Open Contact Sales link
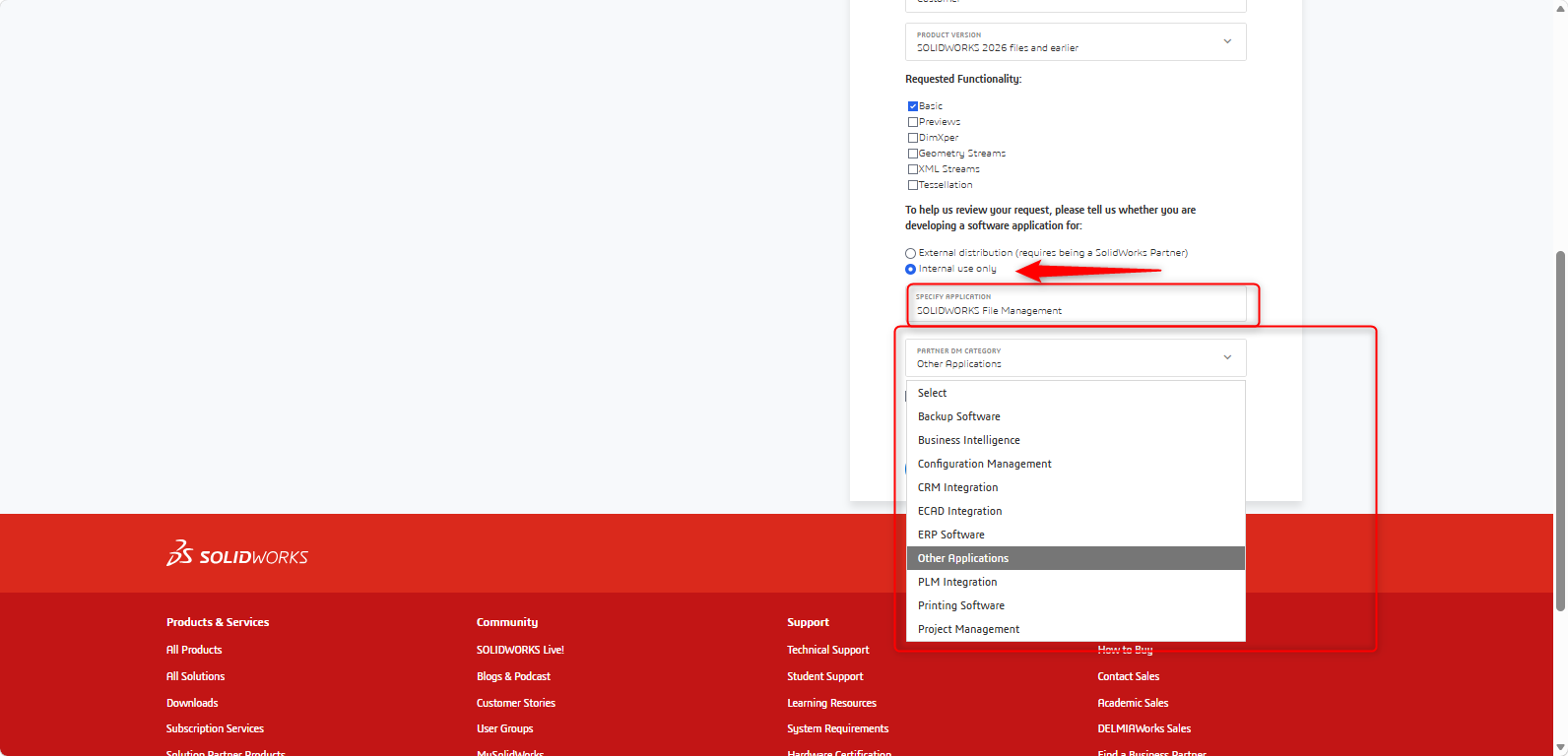 pyautogui.click(x=1129, y=676)
